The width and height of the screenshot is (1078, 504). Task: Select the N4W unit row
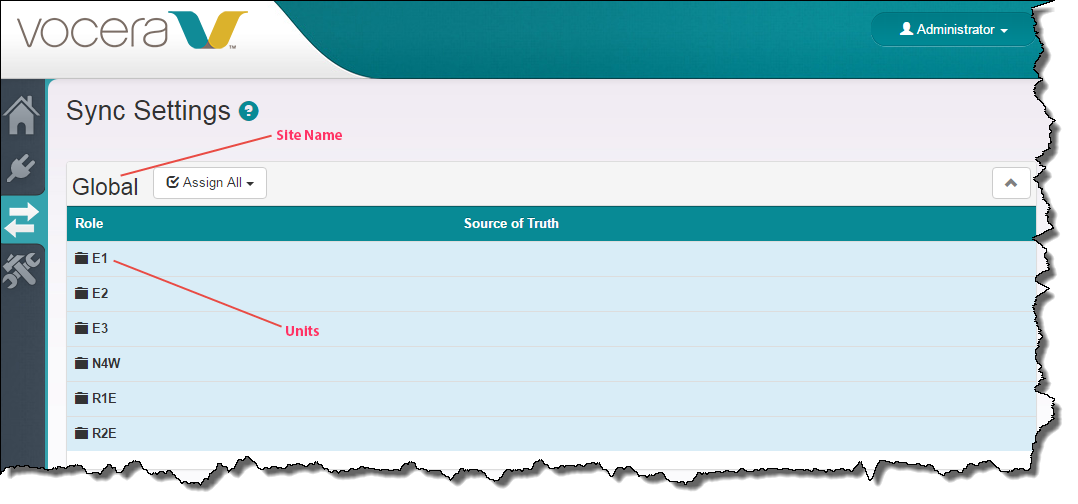(x=551, y=364)
